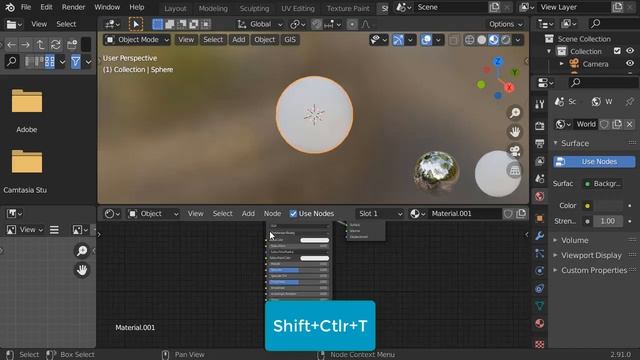
Task: Switch to the Sculpting workspace tab
Action: 254,8
